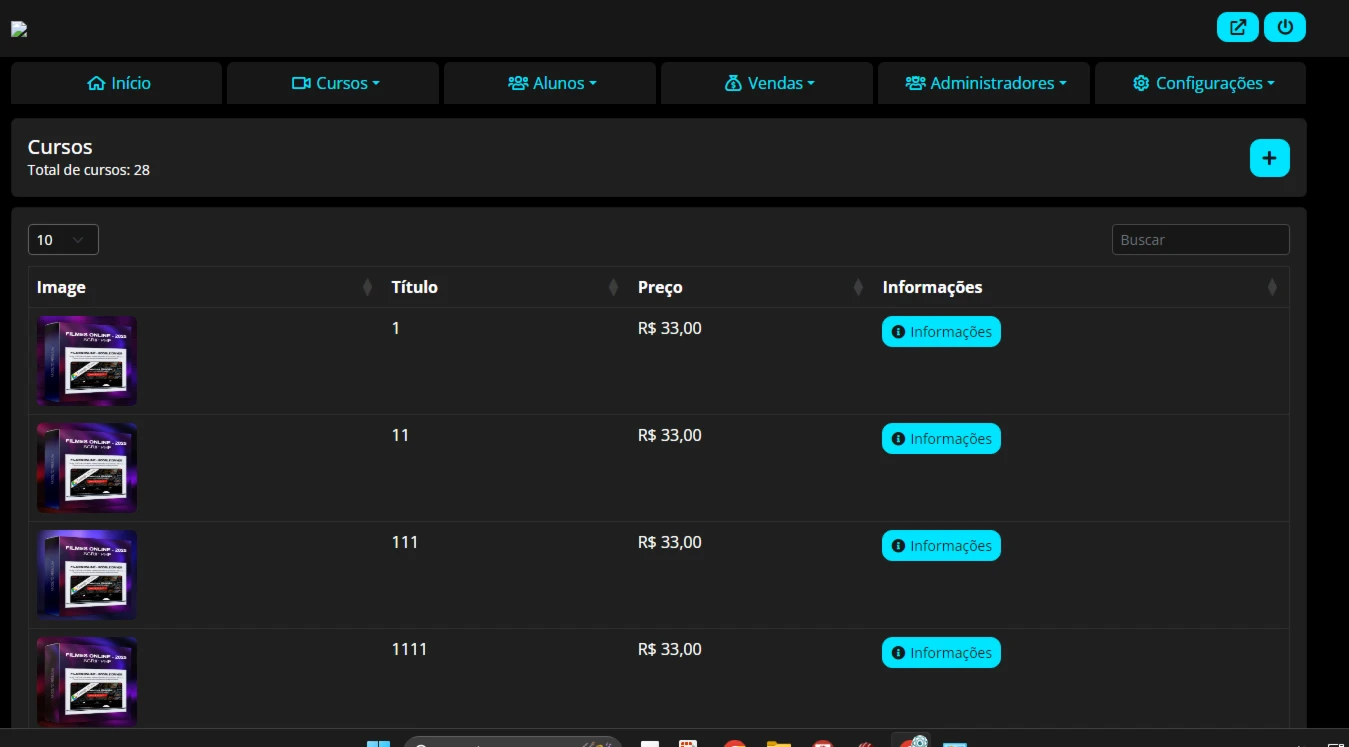Open the Cursos dropdown menu
The height and width of the screenshot is (747, 1349).
pyautogui.click(x=335, y=83)
